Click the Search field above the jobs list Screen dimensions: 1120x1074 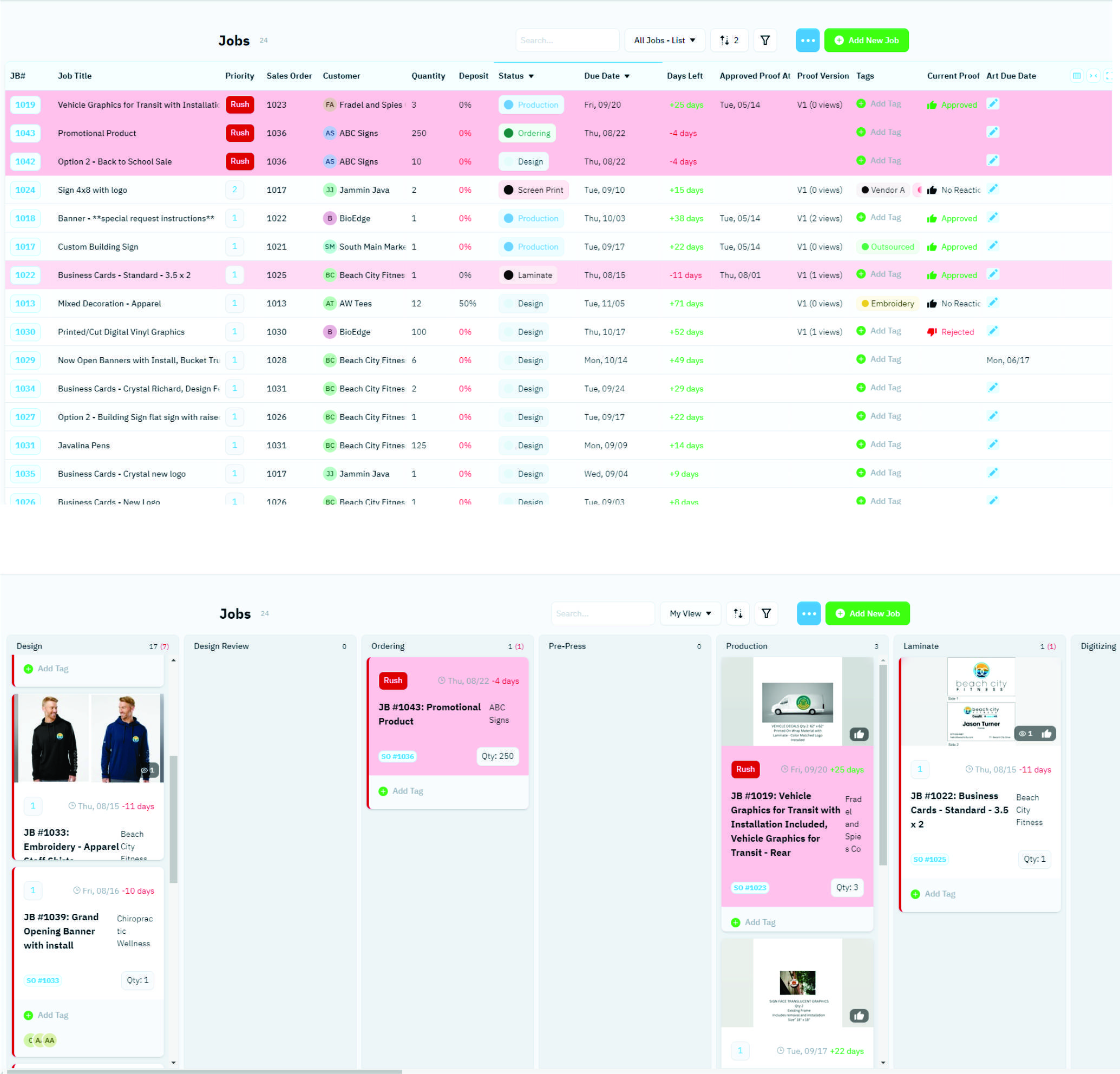point(567,40)
